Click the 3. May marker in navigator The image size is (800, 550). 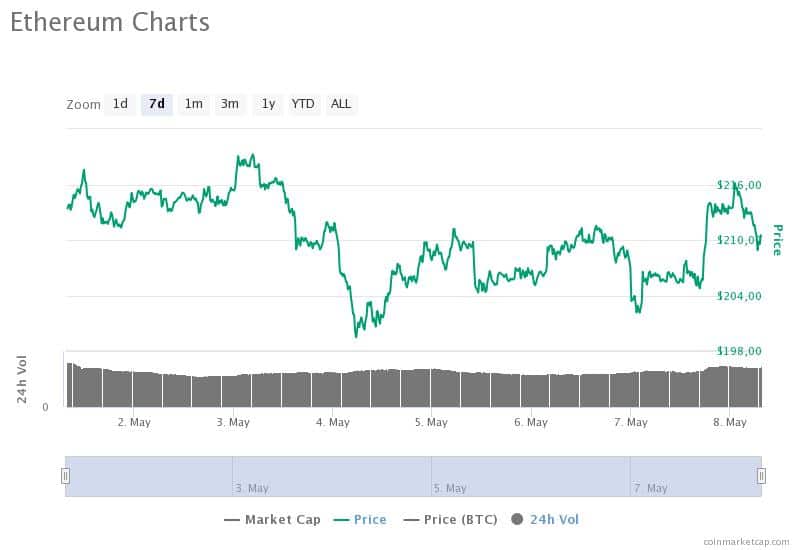pos(252,488)
